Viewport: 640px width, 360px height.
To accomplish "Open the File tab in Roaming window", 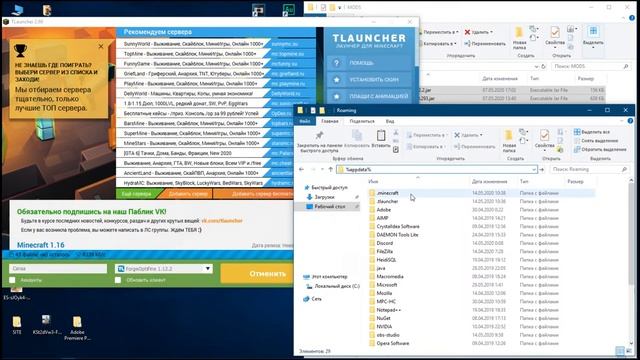I will 304,121.
